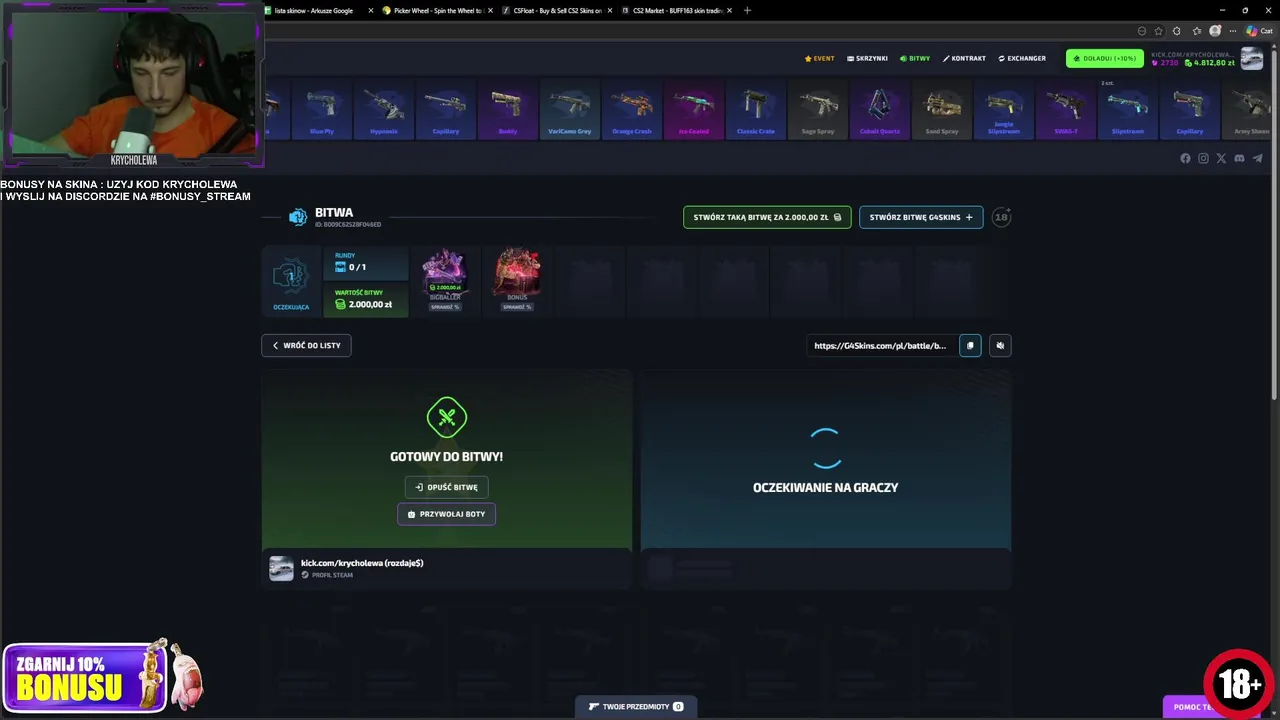Click the Blue Ply skin drop

point(322,111)
